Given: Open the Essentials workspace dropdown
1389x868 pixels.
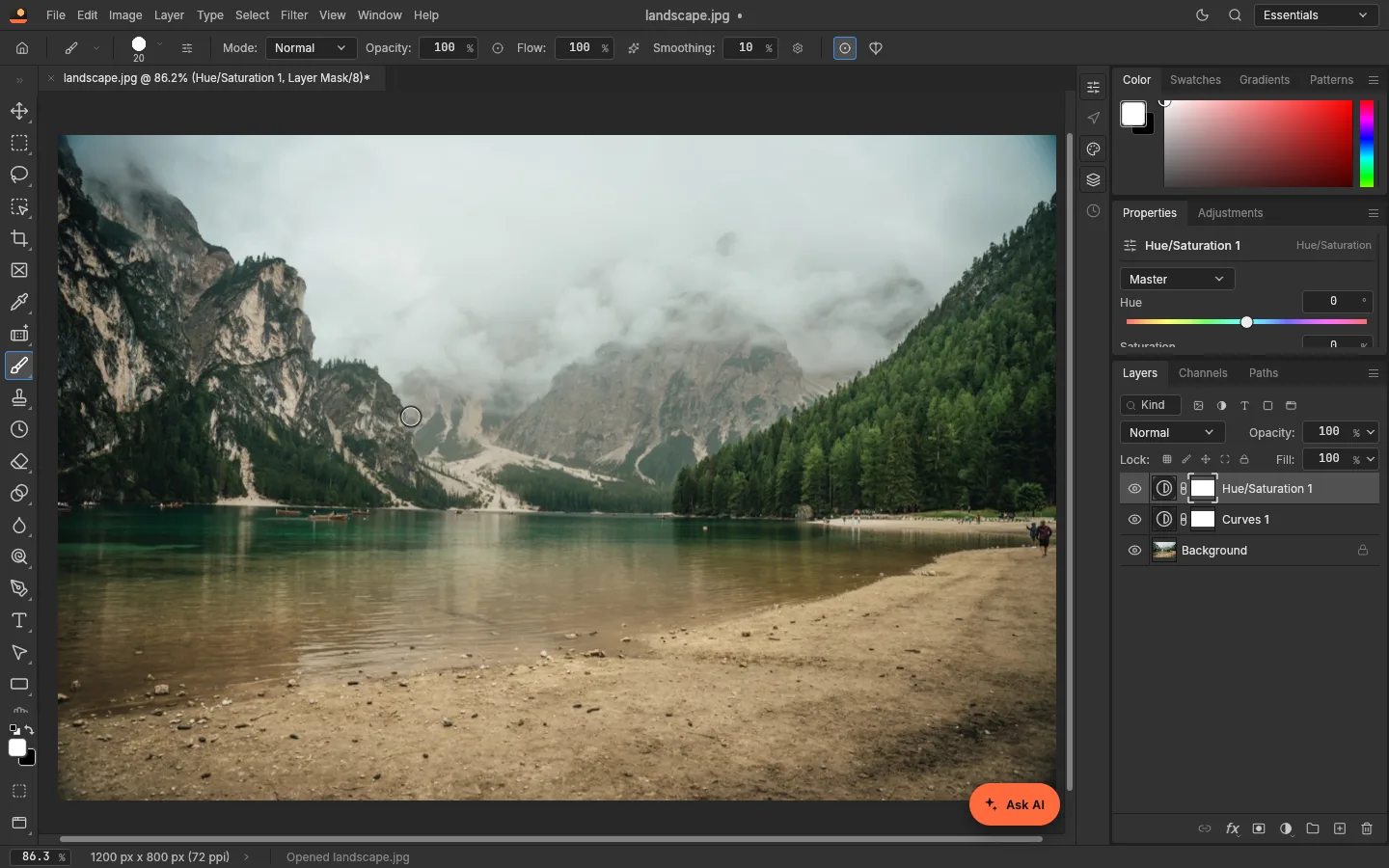Looking at the screenshot, I should [1316, 15].
